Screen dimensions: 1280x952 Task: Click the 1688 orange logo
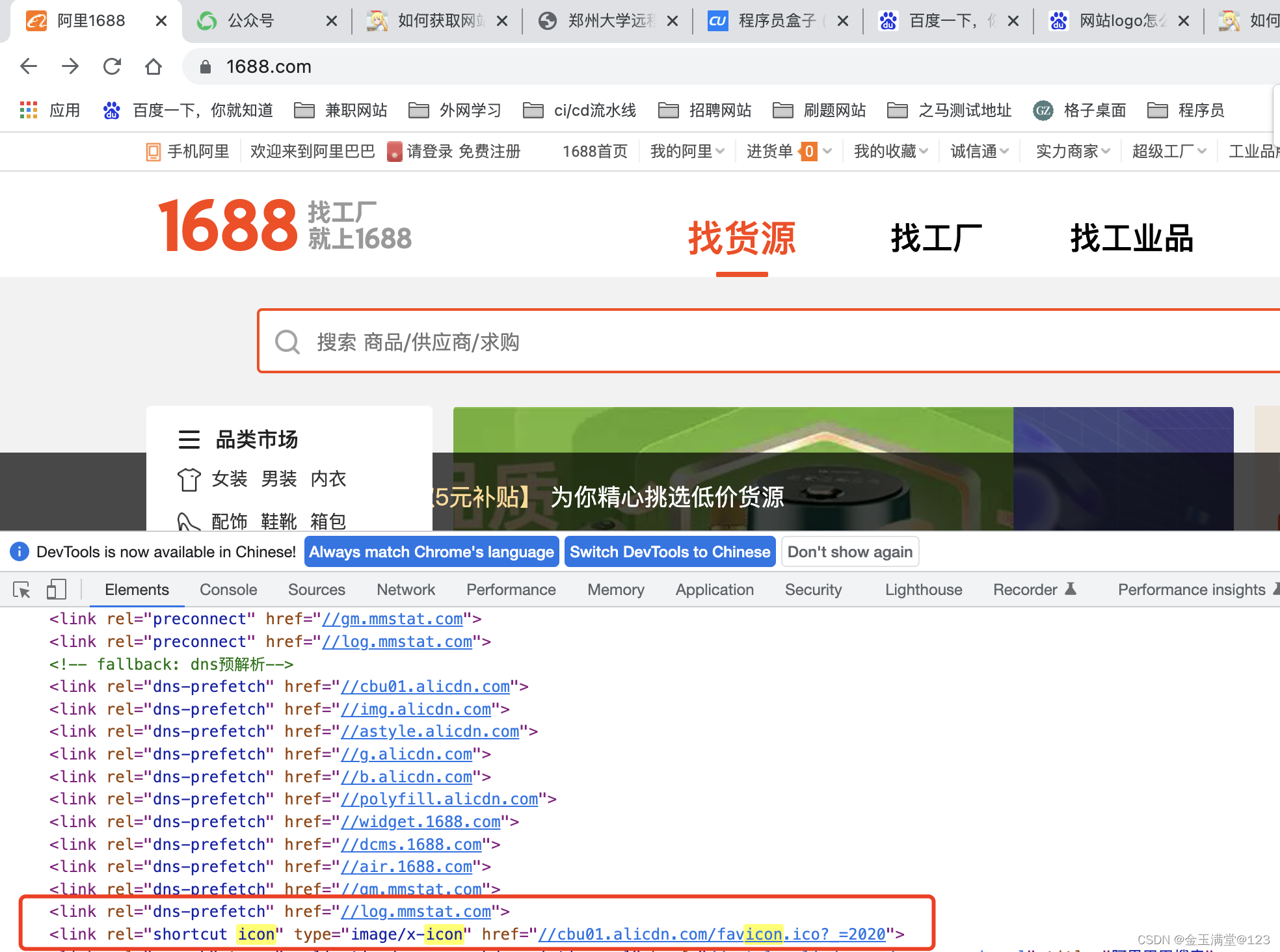point(228,225)
